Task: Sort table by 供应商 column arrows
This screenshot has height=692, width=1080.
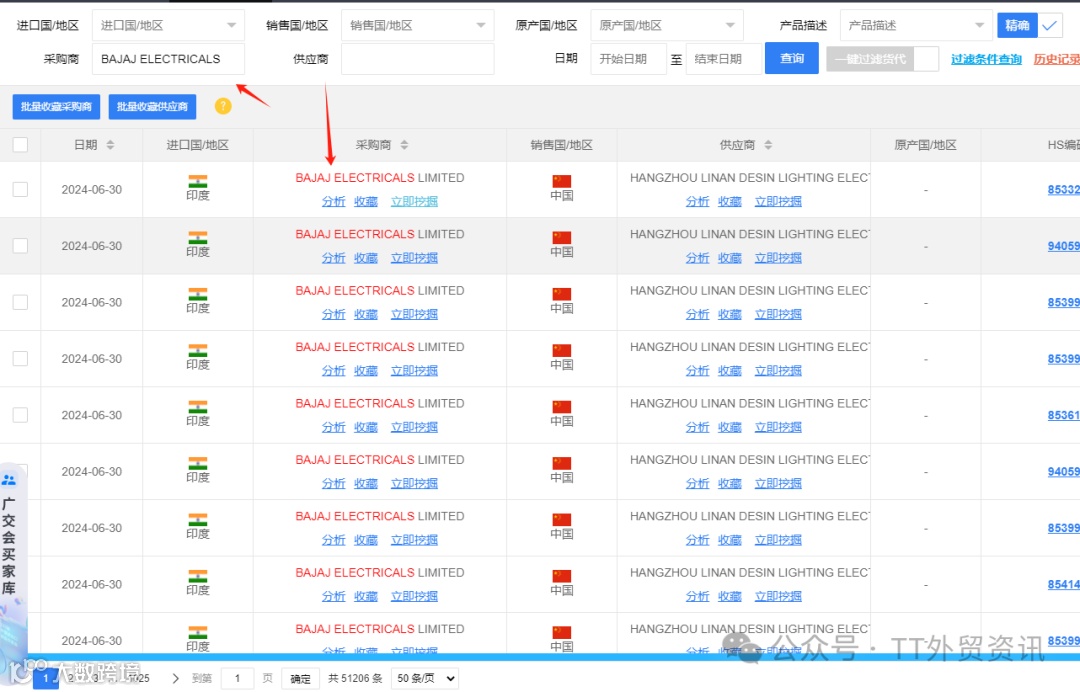Action: click(x=768, y=145)
